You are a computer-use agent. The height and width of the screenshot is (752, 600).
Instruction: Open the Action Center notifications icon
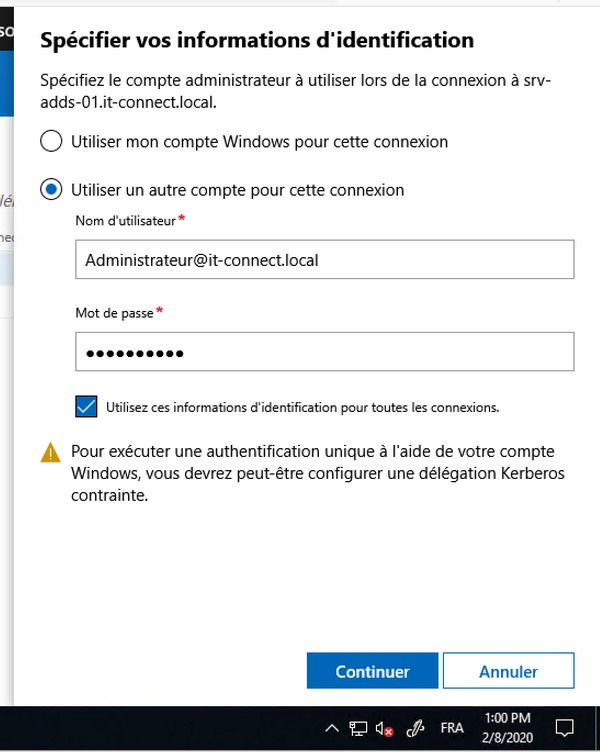click(x=565, y=728)
